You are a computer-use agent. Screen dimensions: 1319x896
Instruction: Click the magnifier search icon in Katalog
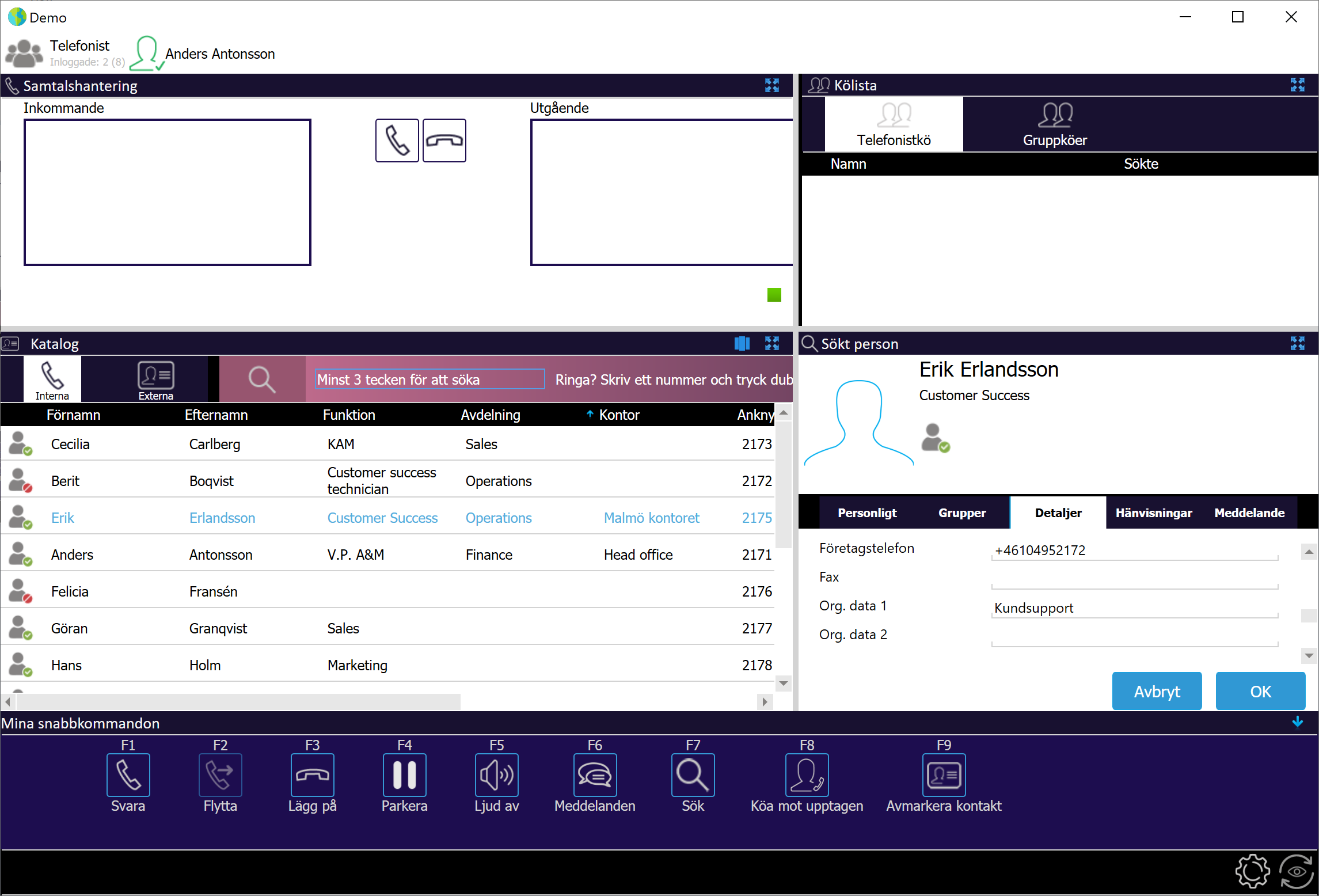pyautogui.click(x=262, y=379)
